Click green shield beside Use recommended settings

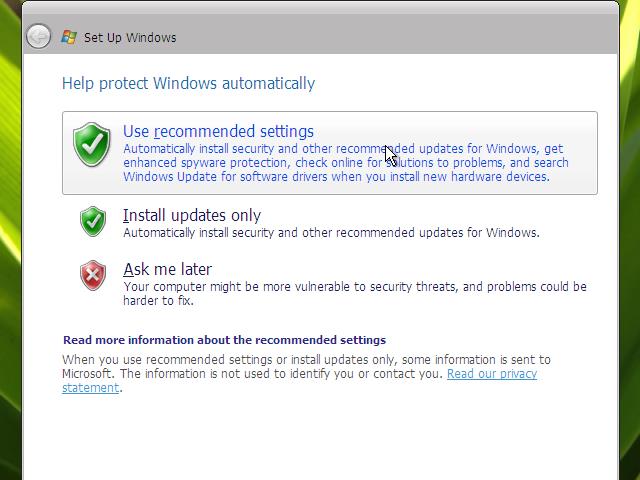coord(93,147)
